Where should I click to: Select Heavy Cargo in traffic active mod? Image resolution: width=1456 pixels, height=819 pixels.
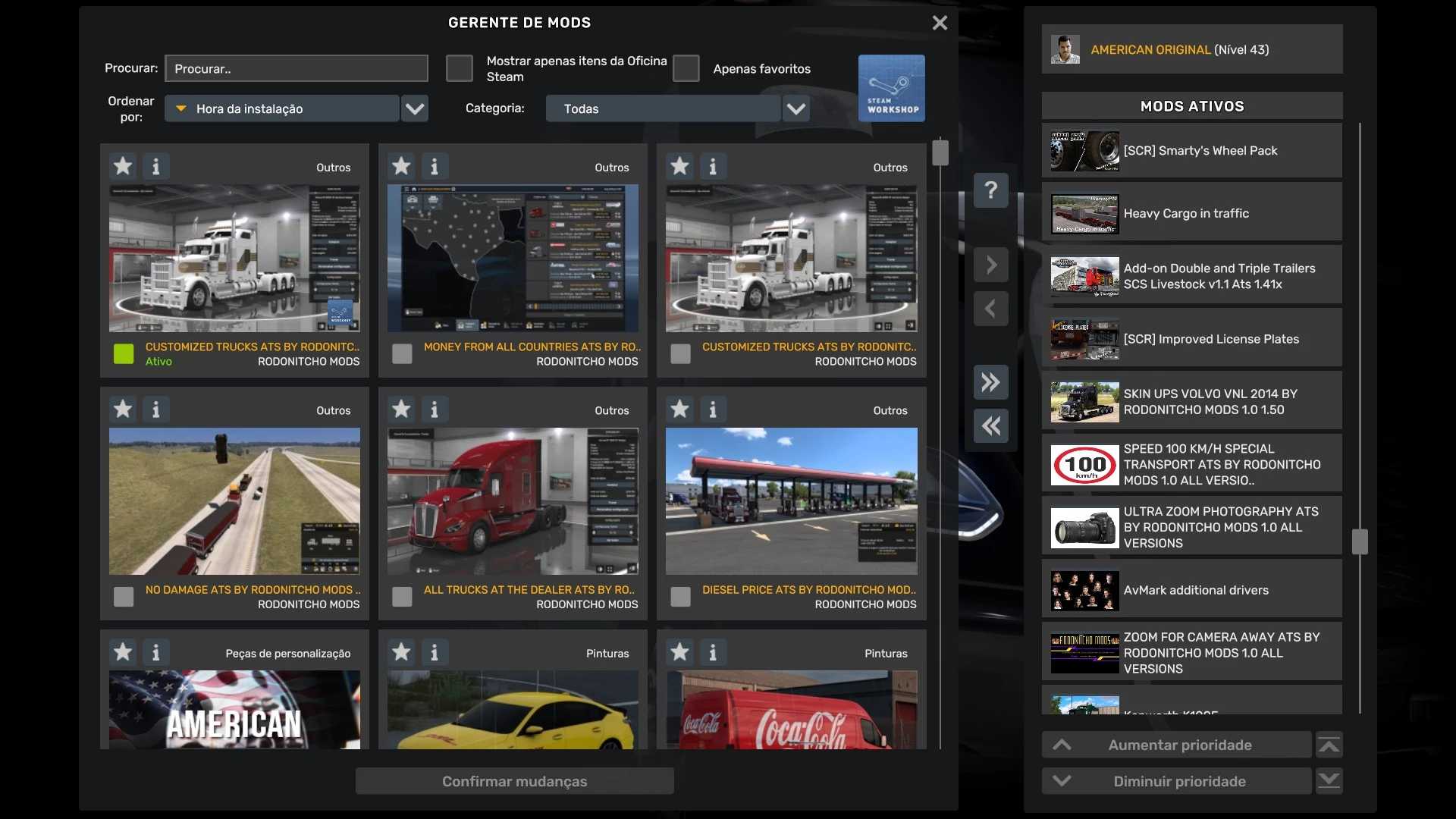(x=1191, y=213)
